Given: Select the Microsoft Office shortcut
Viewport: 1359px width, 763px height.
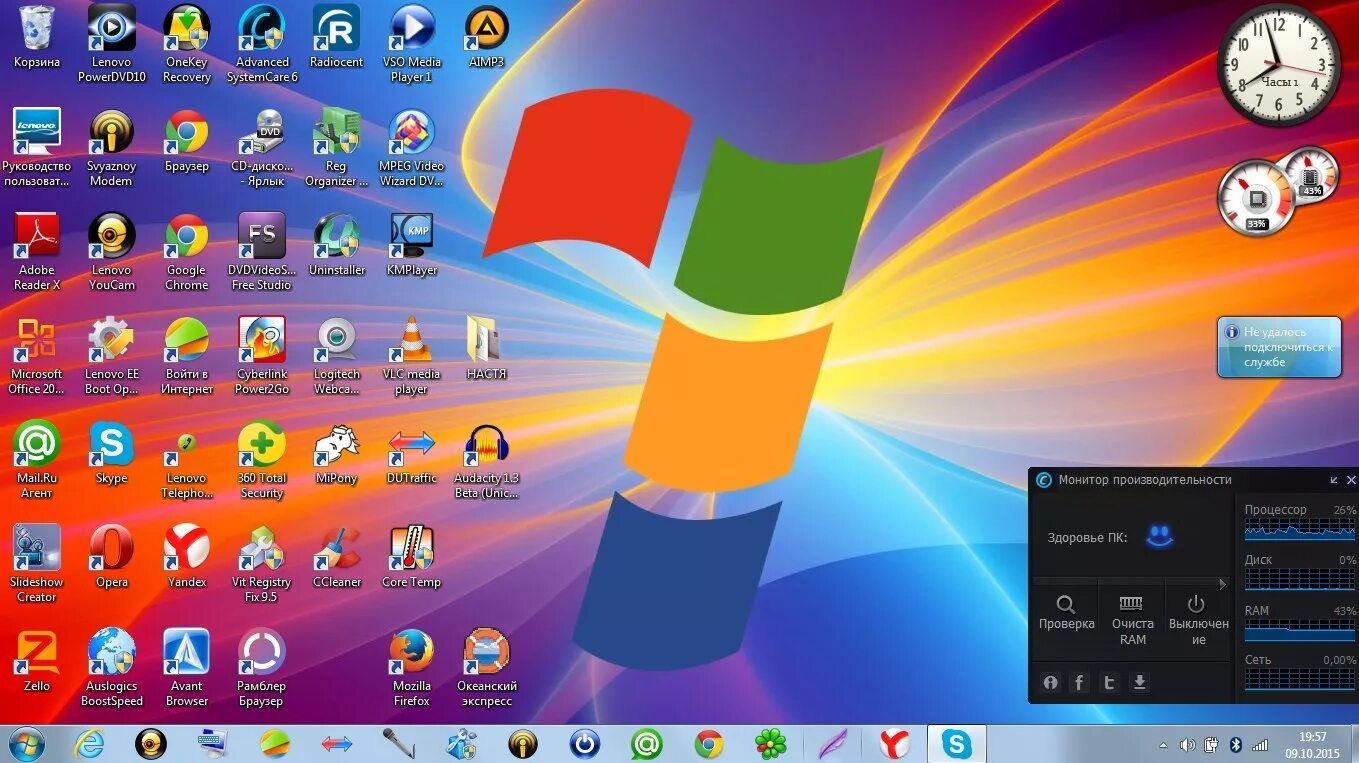Looking at the screenshot, I should pyautogui.click(x=37, y=356).
